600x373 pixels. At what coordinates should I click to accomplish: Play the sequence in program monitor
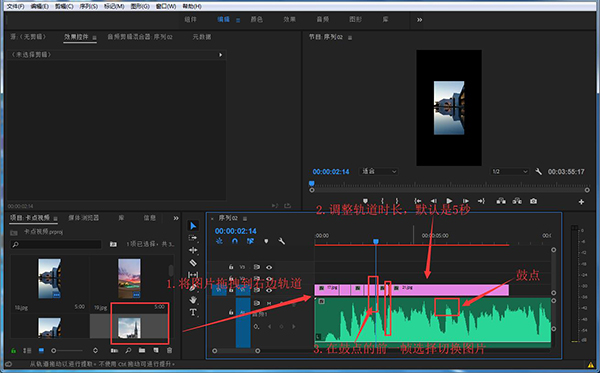(x=449, y=201)
